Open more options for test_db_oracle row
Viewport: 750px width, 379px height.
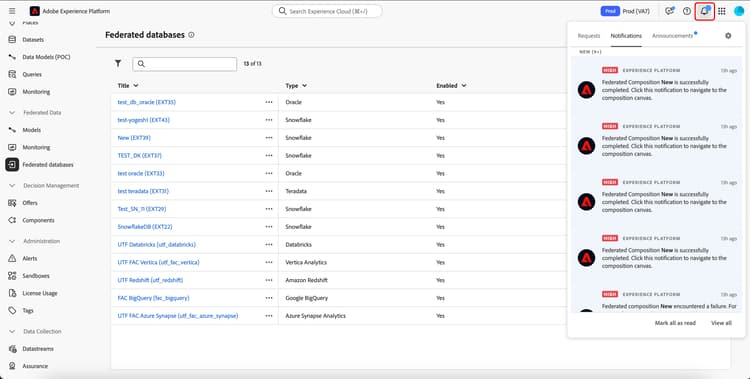[x=269, y=102]
